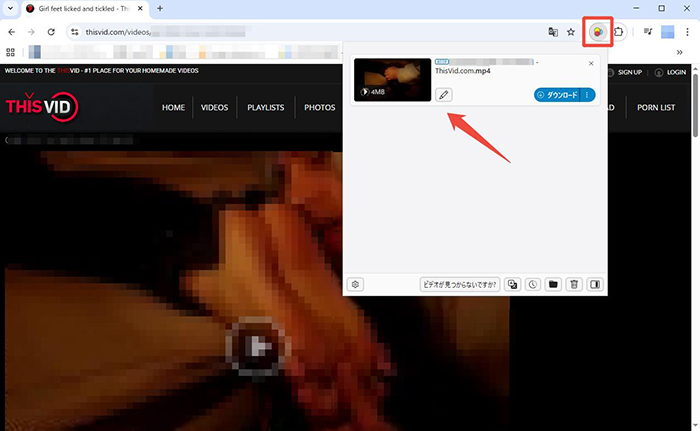Expand the tab search dropdown
Image resolution: width=700 pixels, height=431 pixels.
point(10,8)
